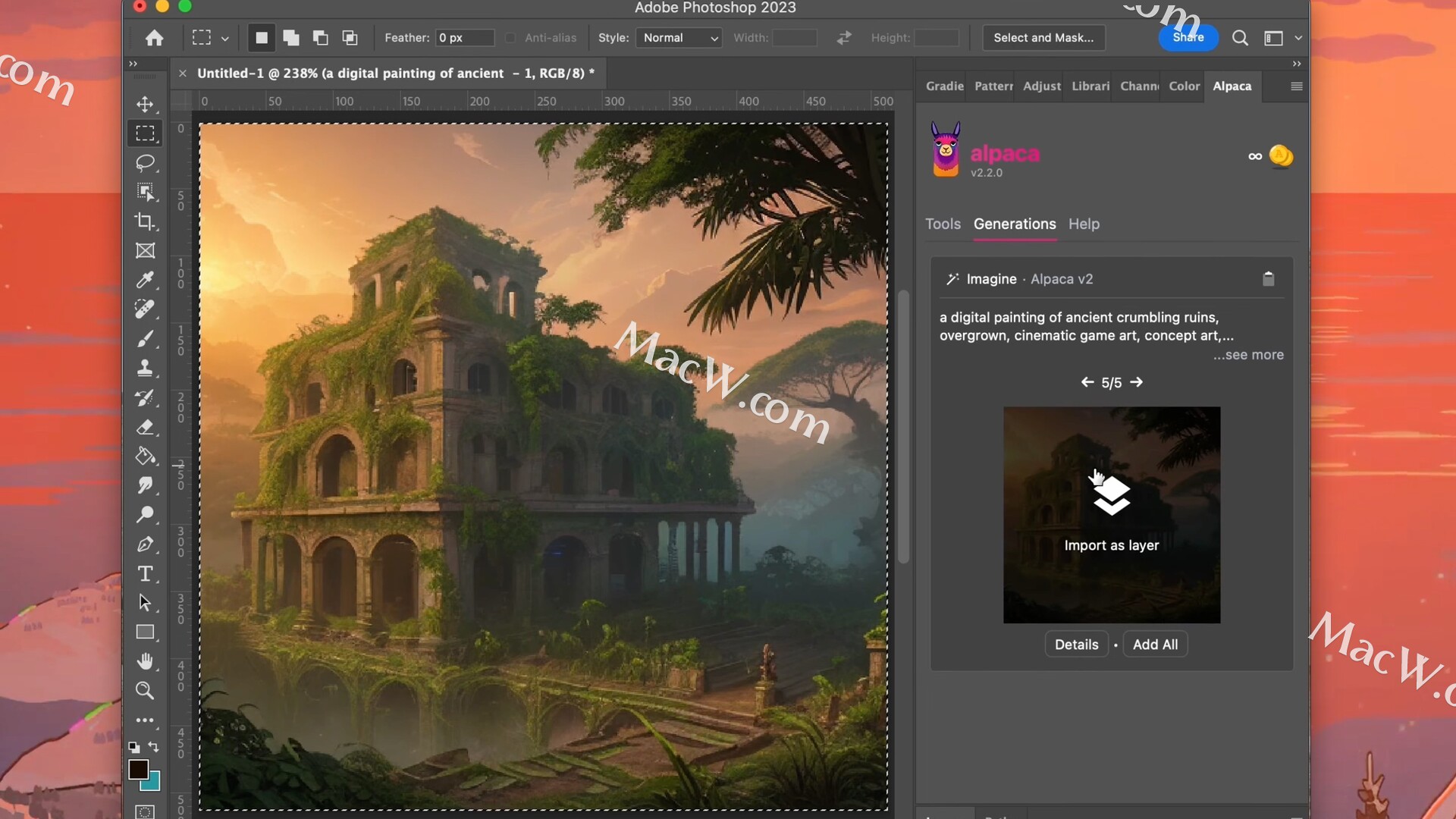Select the Spot Healing Brush tool
This screenshot has width=1456, height=819.
point(145,309)
